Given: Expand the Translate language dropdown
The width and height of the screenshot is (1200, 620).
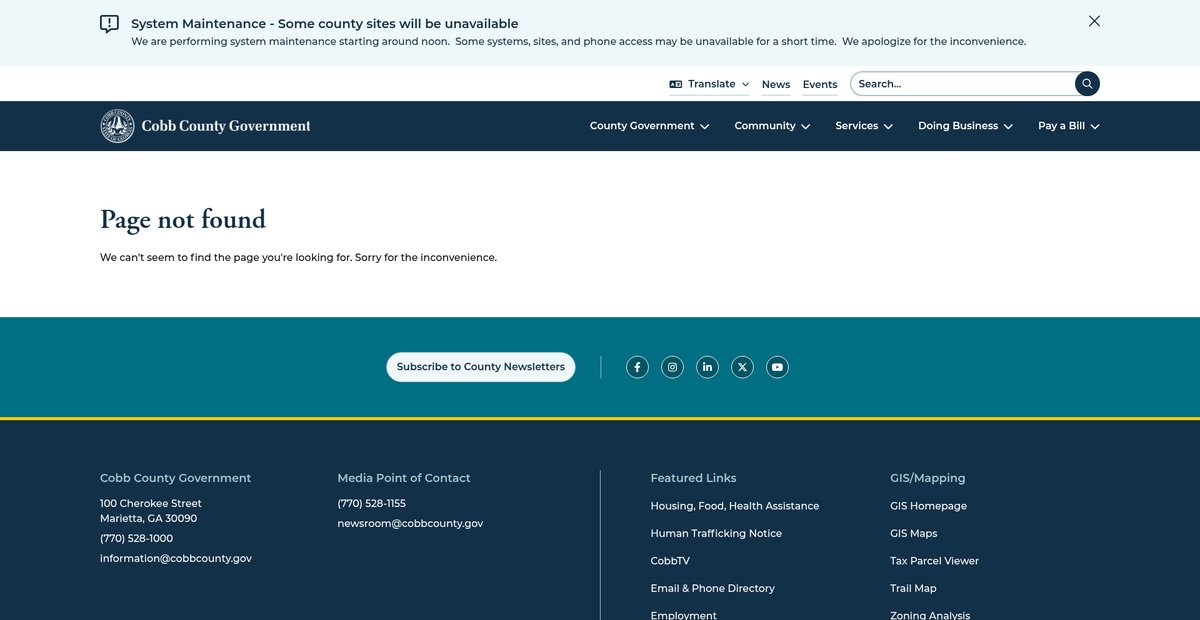Looking at the screenshot, I should point(710,84).
